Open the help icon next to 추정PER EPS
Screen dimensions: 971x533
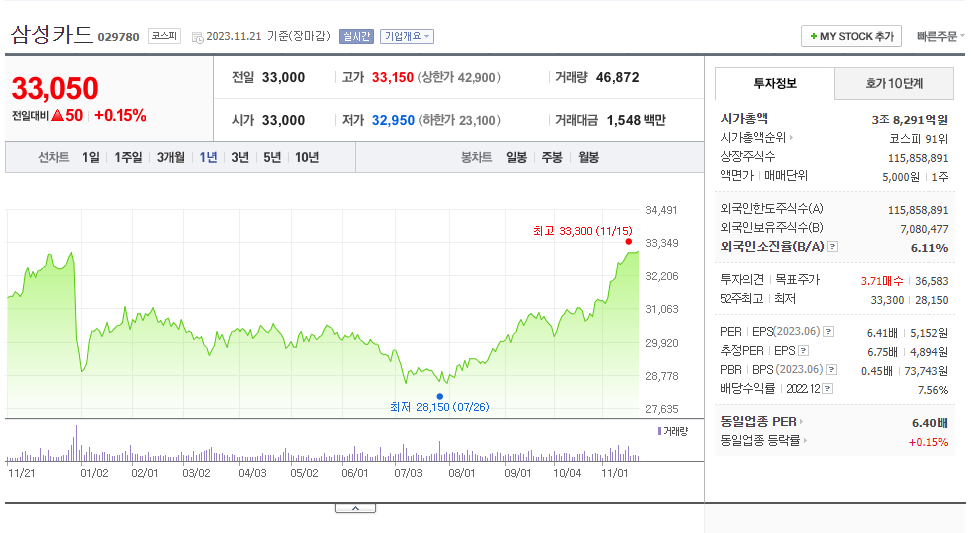coord(803,350)
